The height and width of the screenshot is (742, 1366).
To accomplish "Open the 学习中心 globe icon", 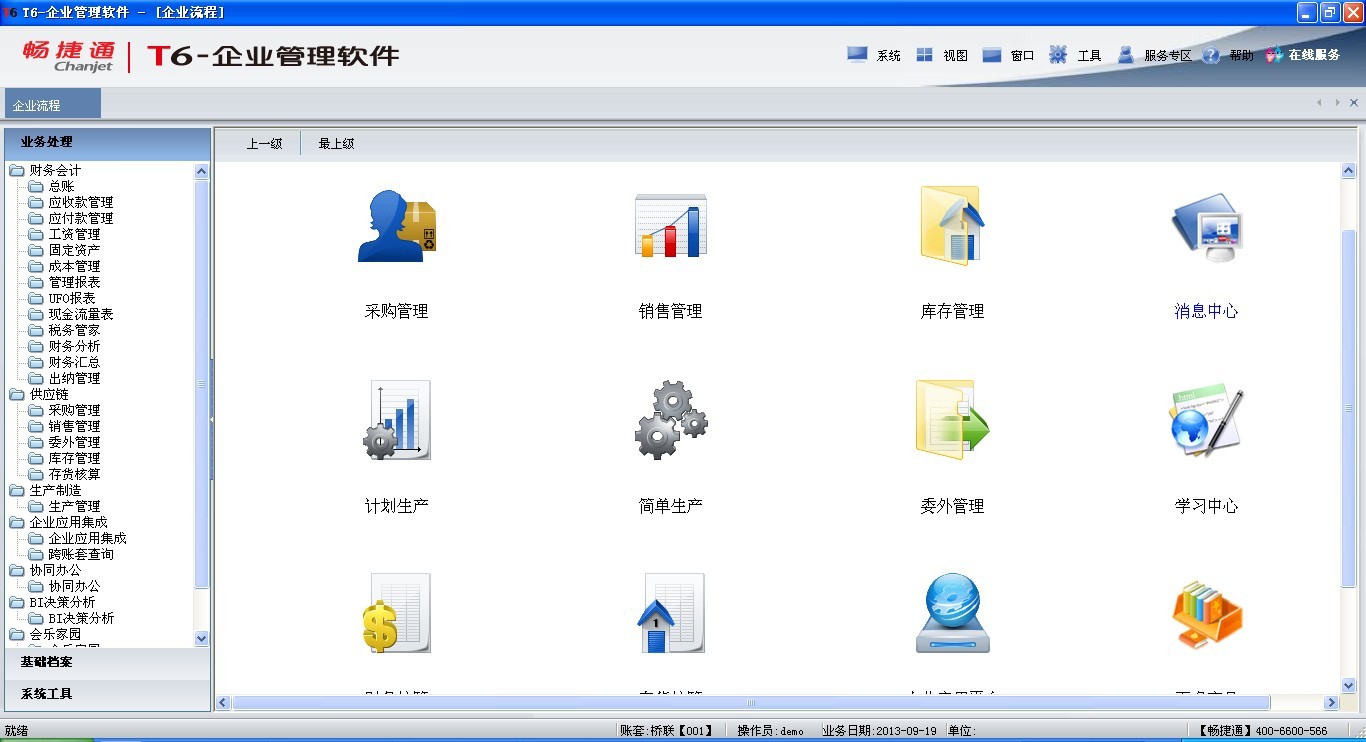I will pyautogui.click(x=1206, y=422).
